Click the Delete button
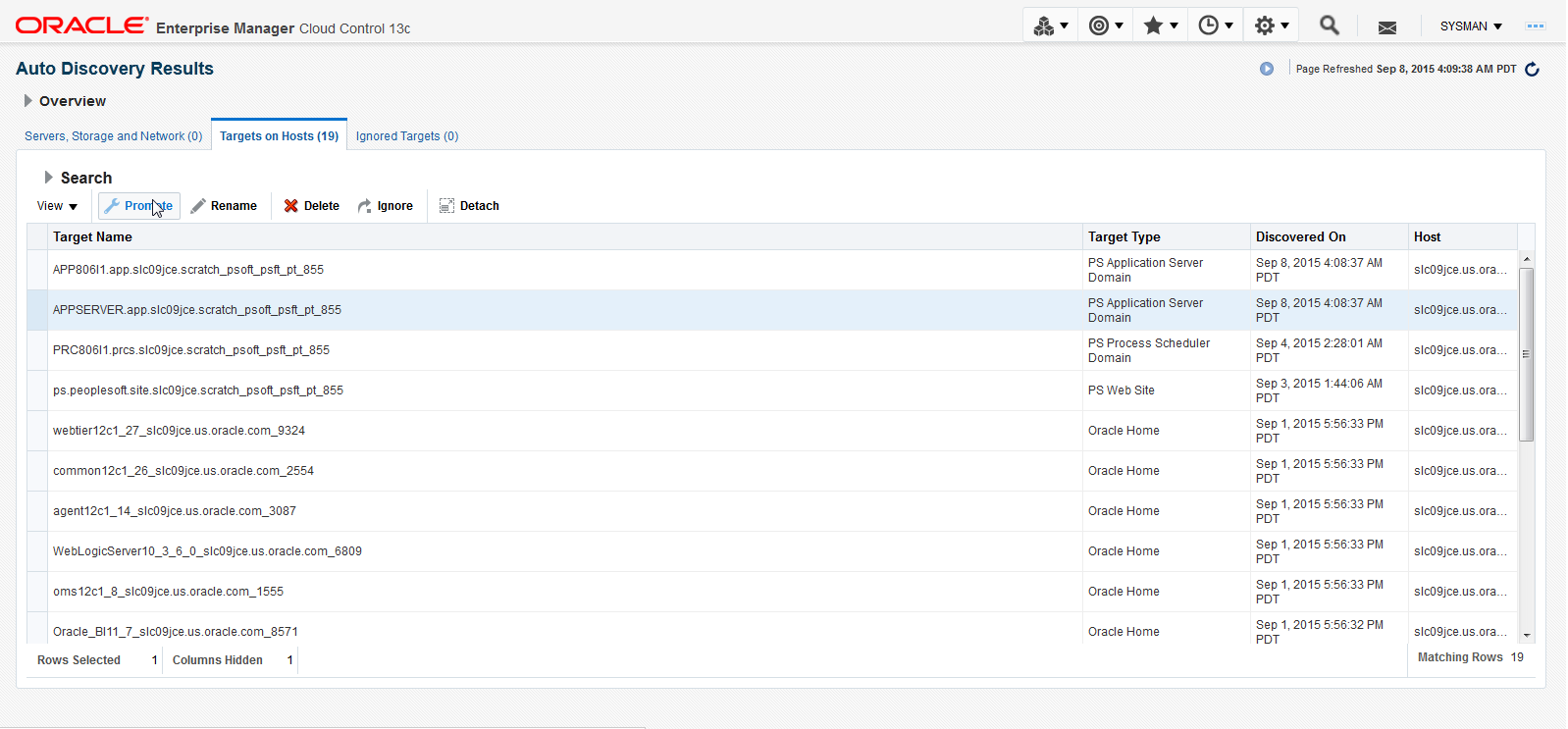 pos(312,206)
